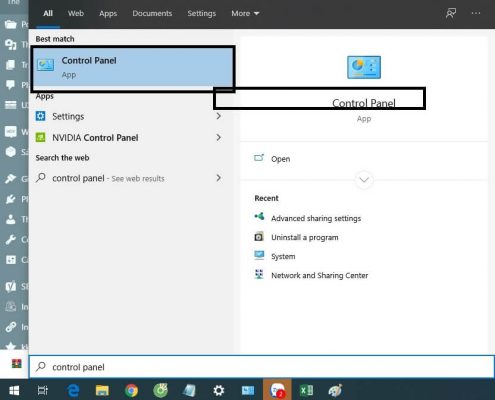Click the notepad-like icon on taskbar
This screenshot has width=495, height=400.
(x=190, y=390)
